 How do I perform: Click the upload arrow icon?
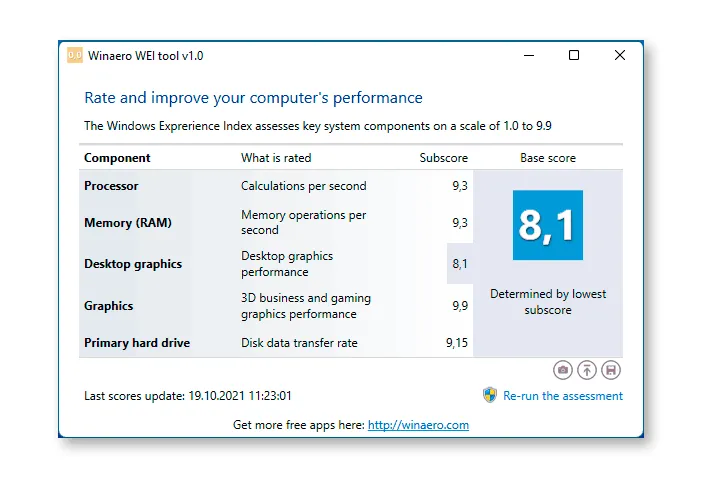pos(587,370)
